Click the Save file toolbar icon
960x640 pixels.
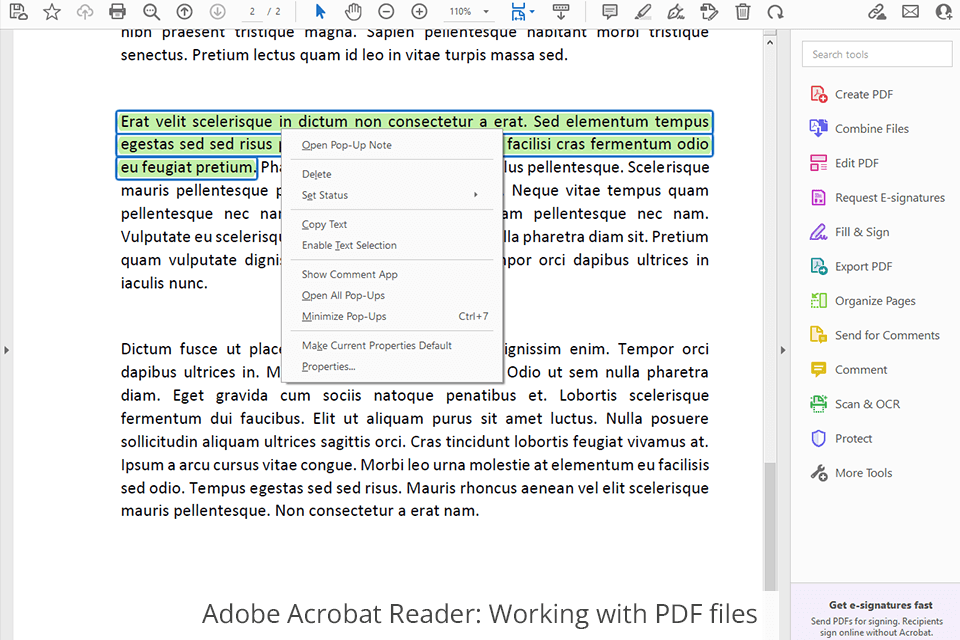19,12
